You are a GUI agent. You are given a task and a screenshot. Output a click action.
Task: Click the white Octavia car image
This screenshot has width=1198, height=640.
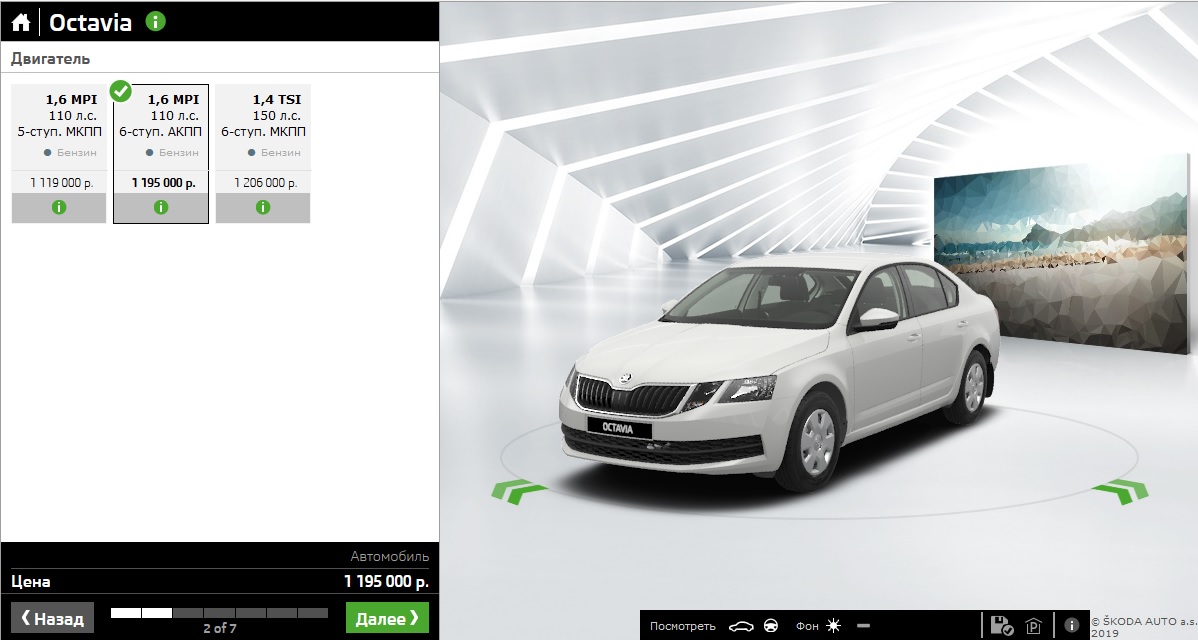(x=779, y=374)
